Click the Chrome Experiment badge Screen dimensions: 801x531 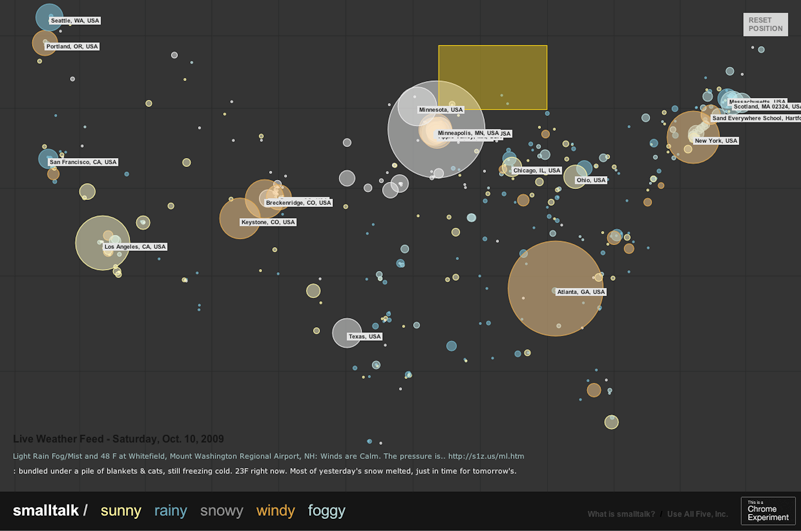tap(768, 511)
